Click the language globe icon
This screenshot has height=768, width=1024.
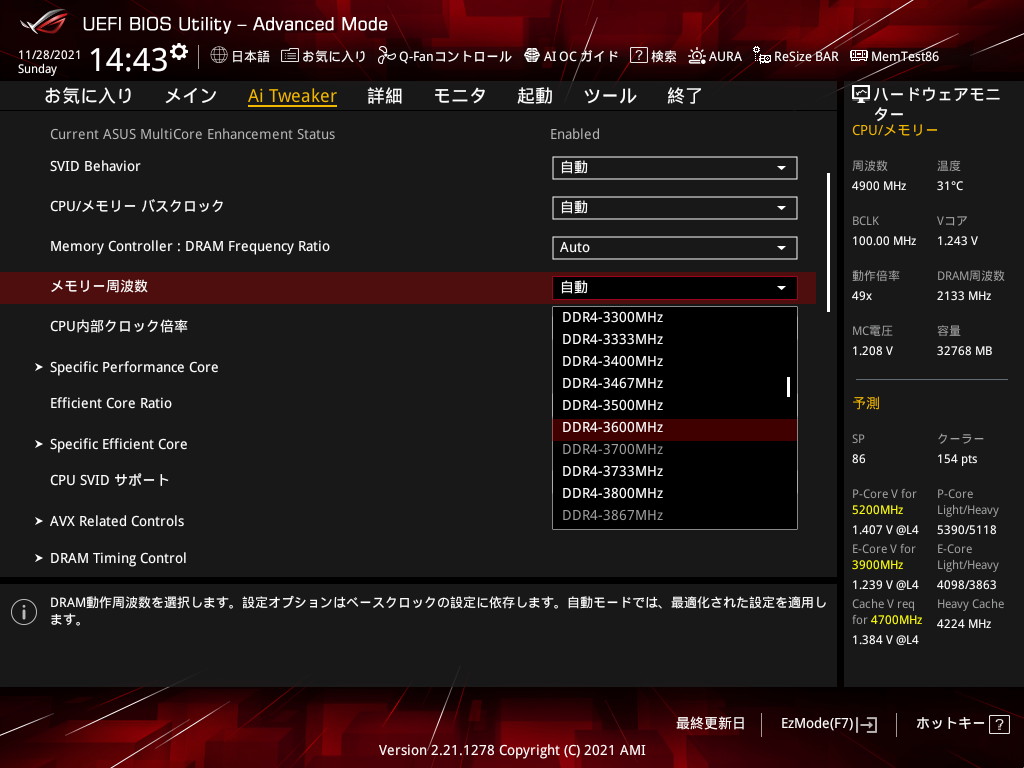pos(219,55)
